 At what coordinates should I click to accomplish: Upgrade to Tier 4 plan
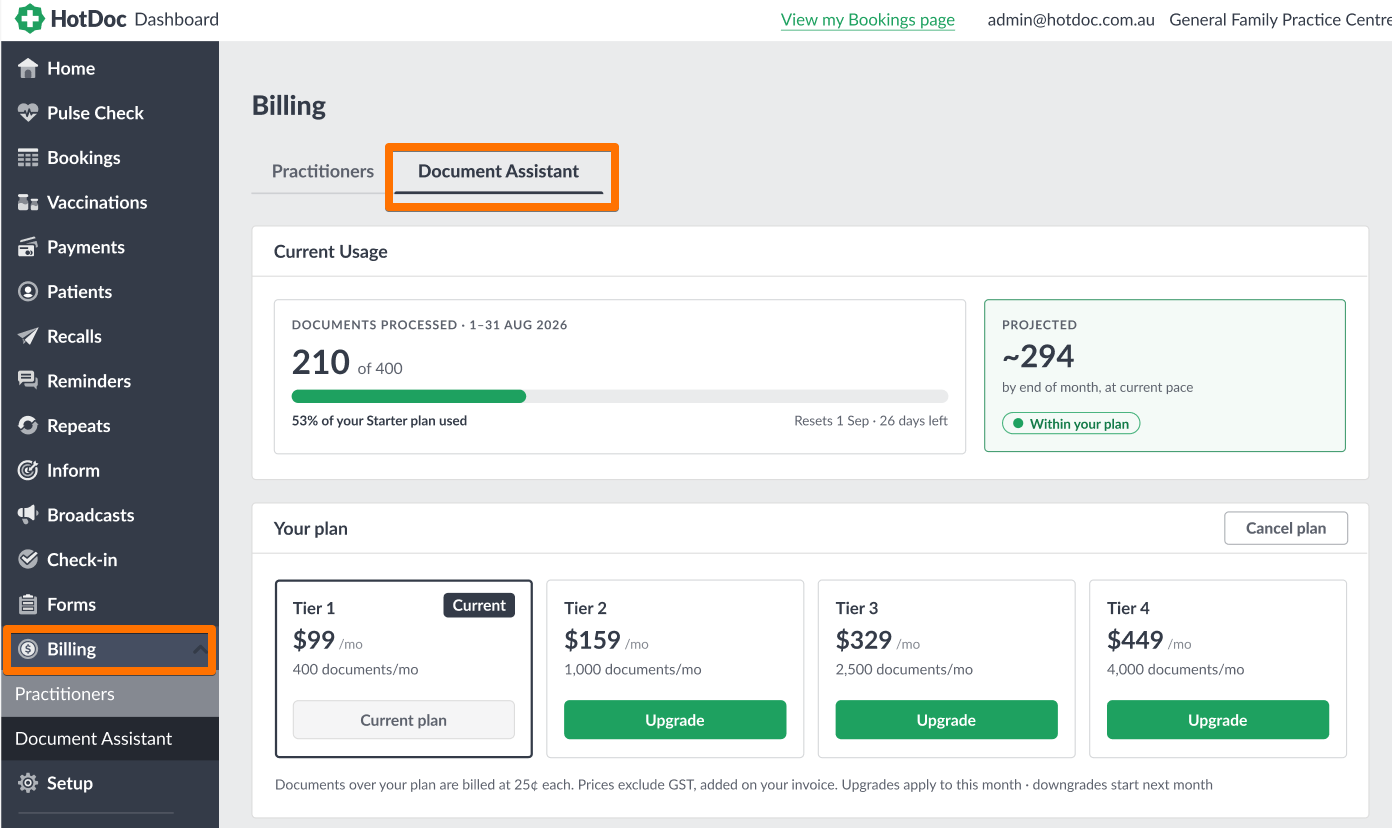(1218, 720)
